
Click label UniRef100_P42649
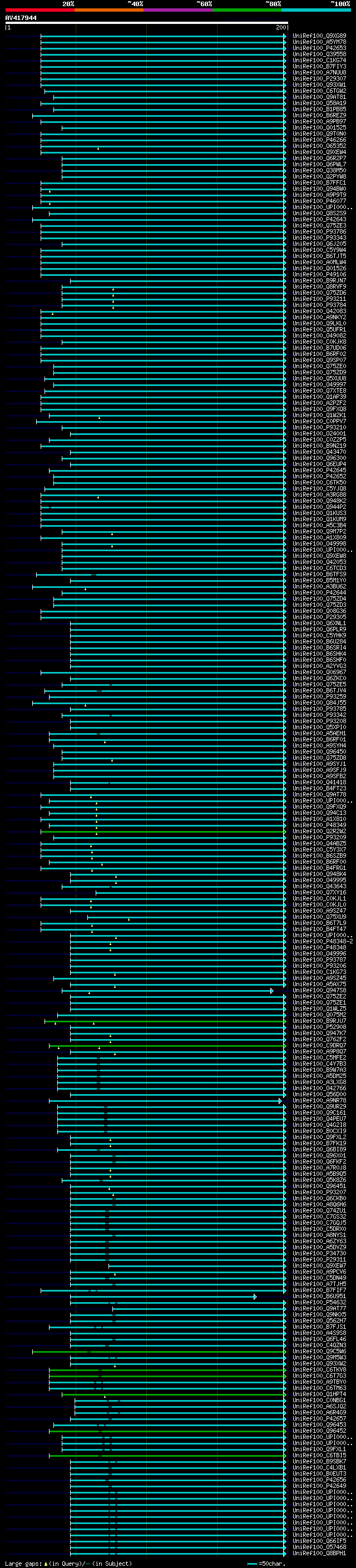point(319,1486)
